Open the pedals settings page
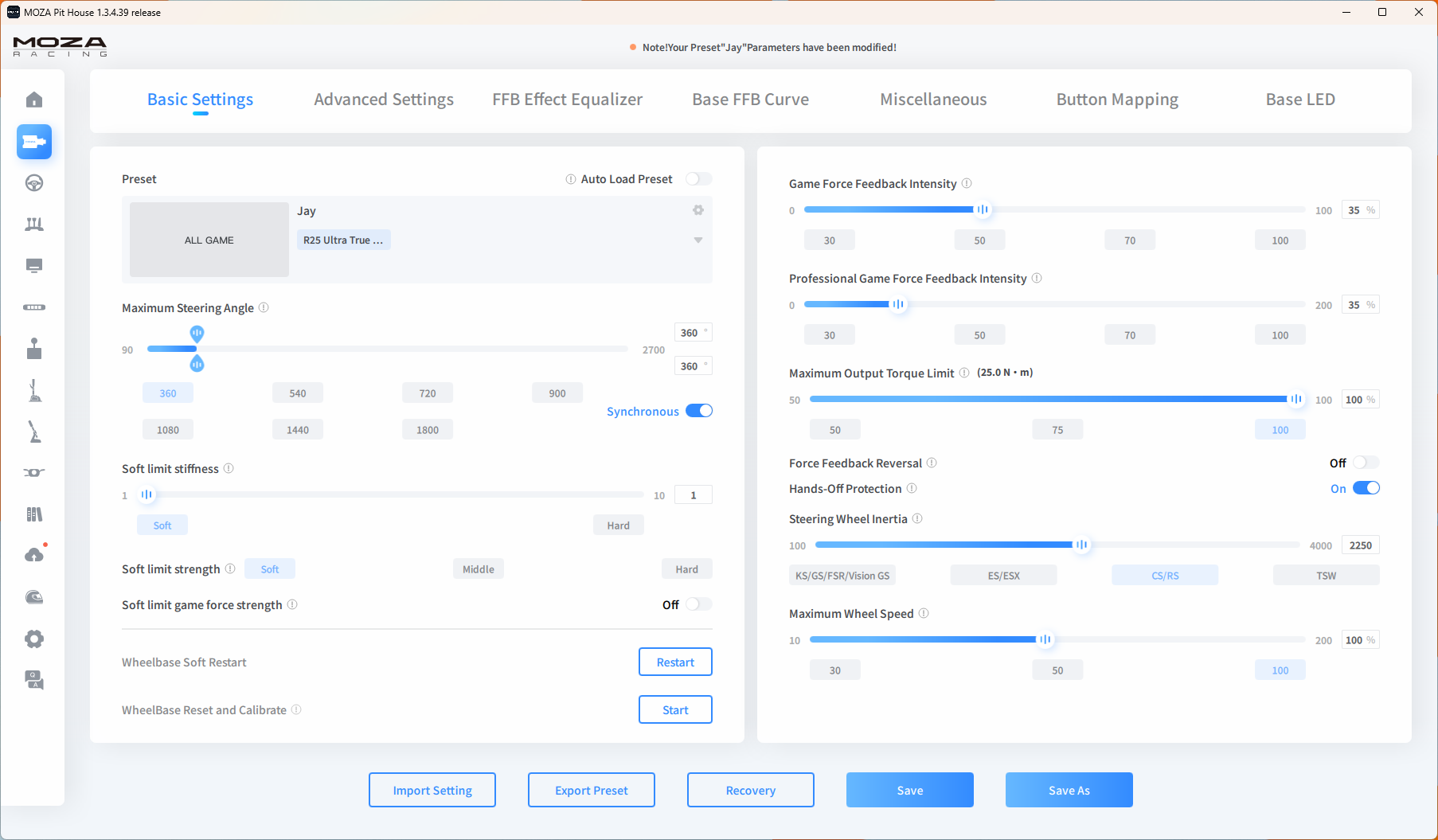 tap(34, 225)
